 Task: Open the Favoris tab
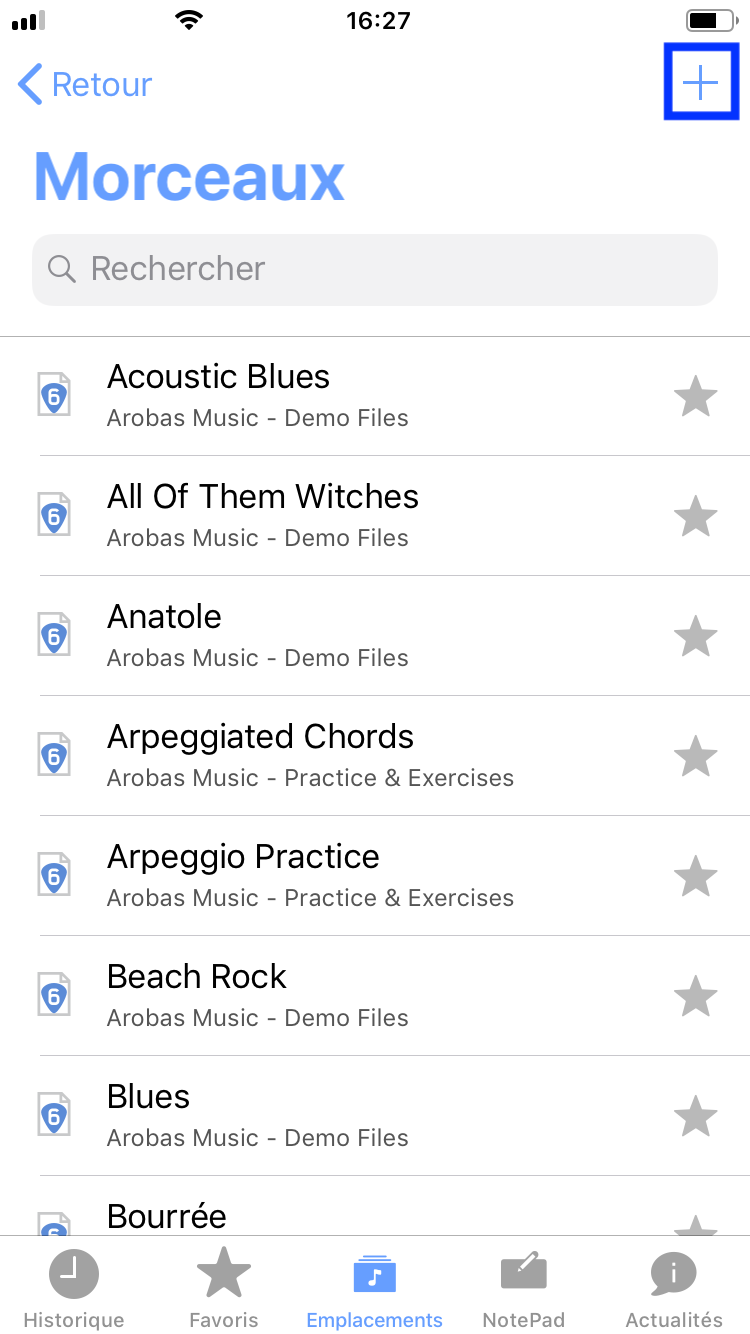(x=224, y=1288)
